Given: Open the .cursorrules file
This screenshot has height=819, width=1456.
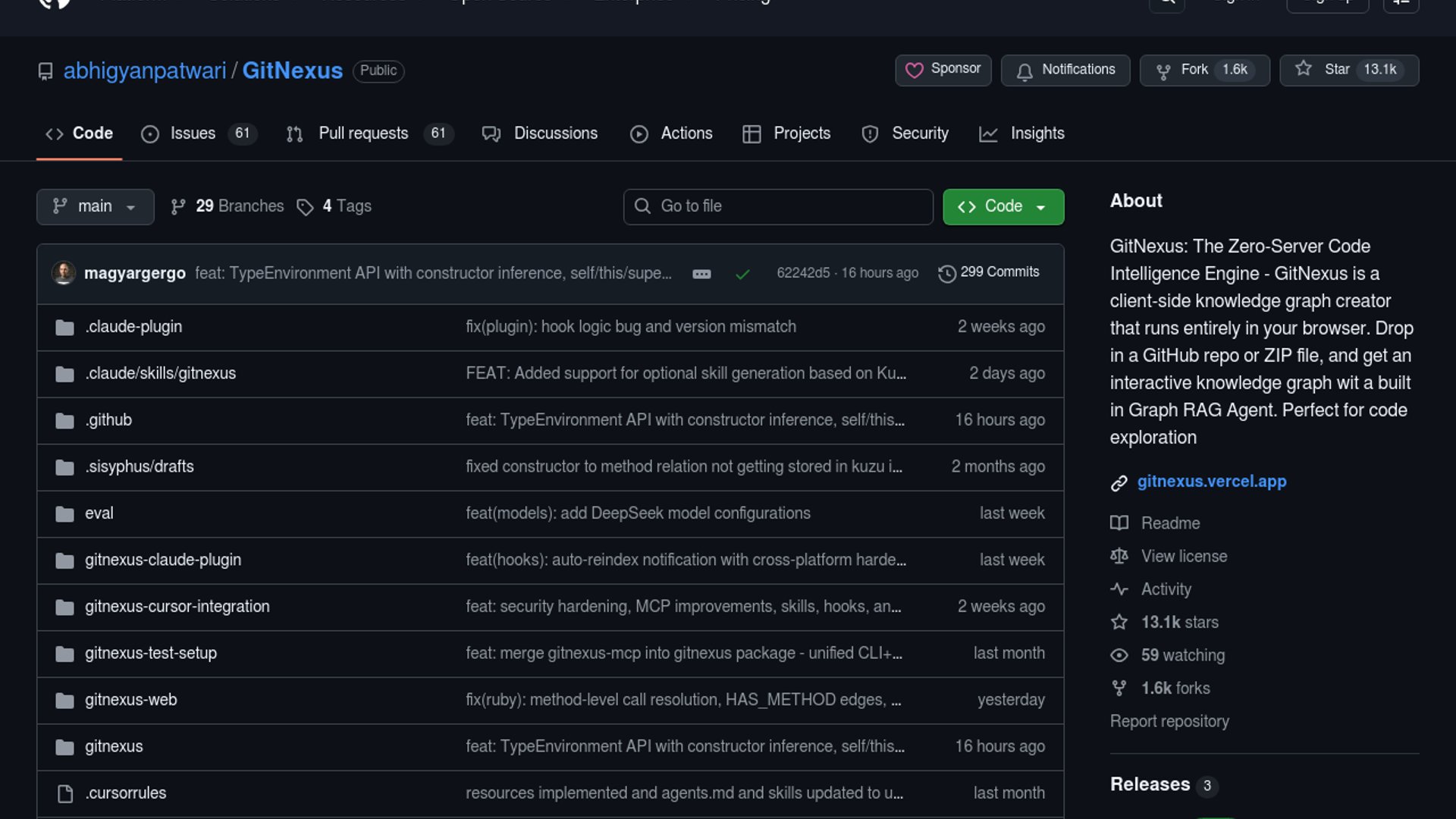Looking at the screenshot, I should 125,793.
